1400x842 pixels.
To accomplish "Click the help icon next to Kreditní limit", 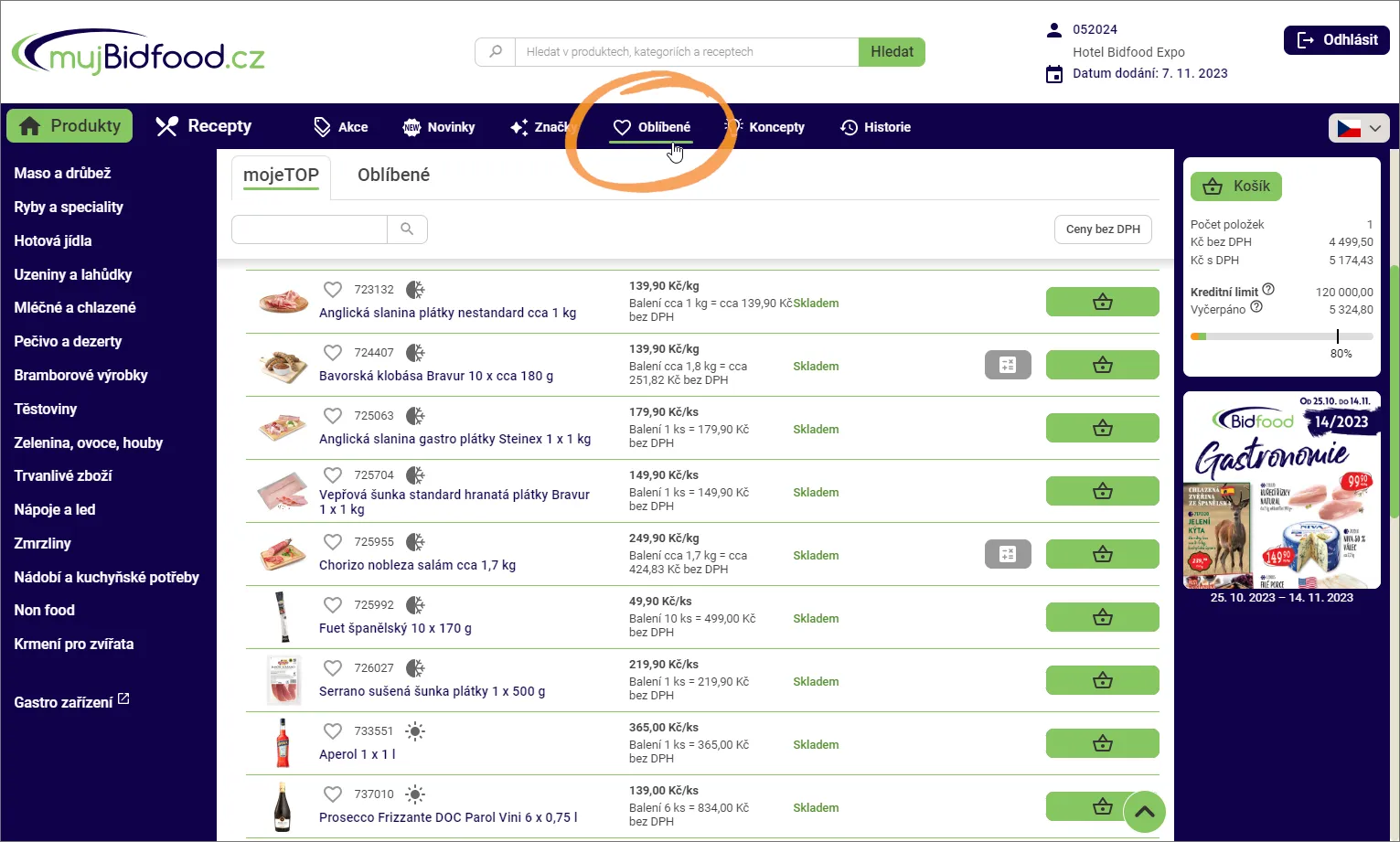I will point(1268,290).
